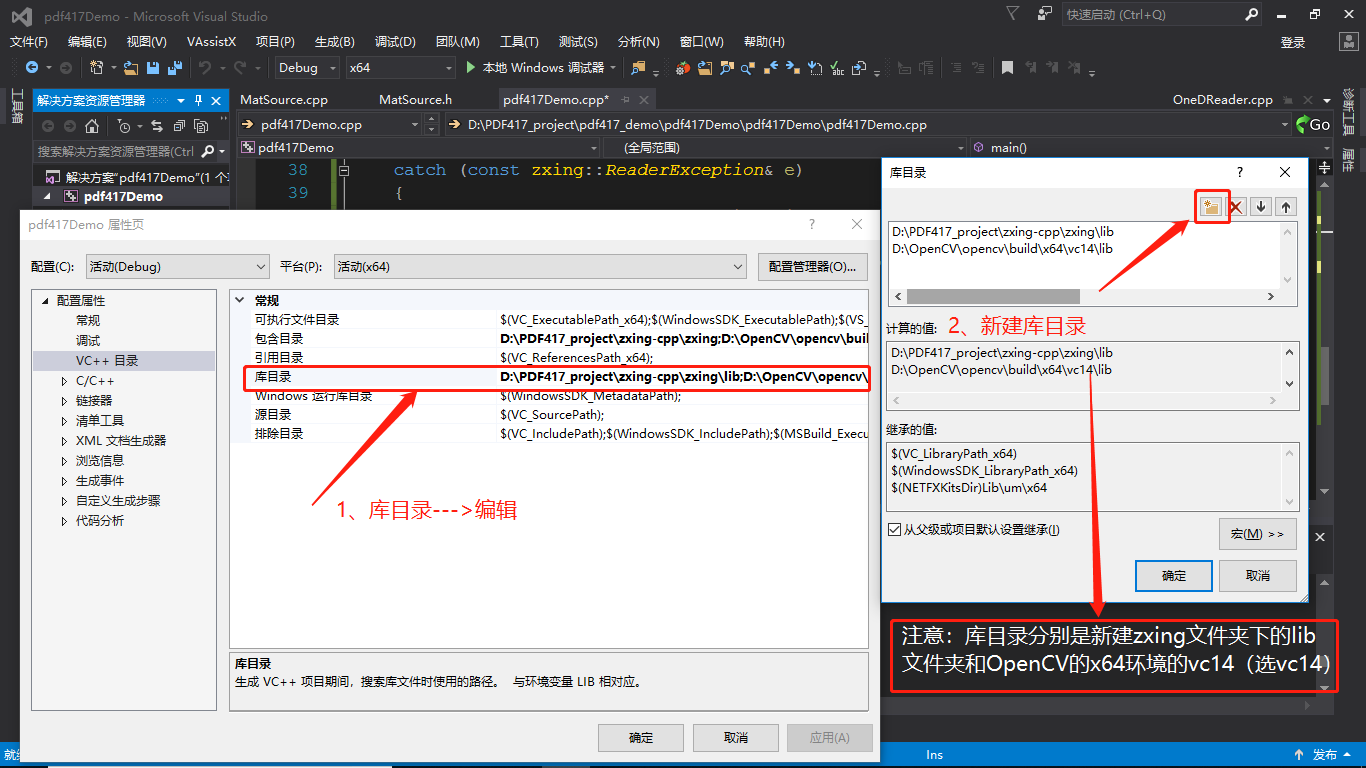
Task: Delete selected path using the red X icon
Action: pyautogui.click(x=1235, y=206)
